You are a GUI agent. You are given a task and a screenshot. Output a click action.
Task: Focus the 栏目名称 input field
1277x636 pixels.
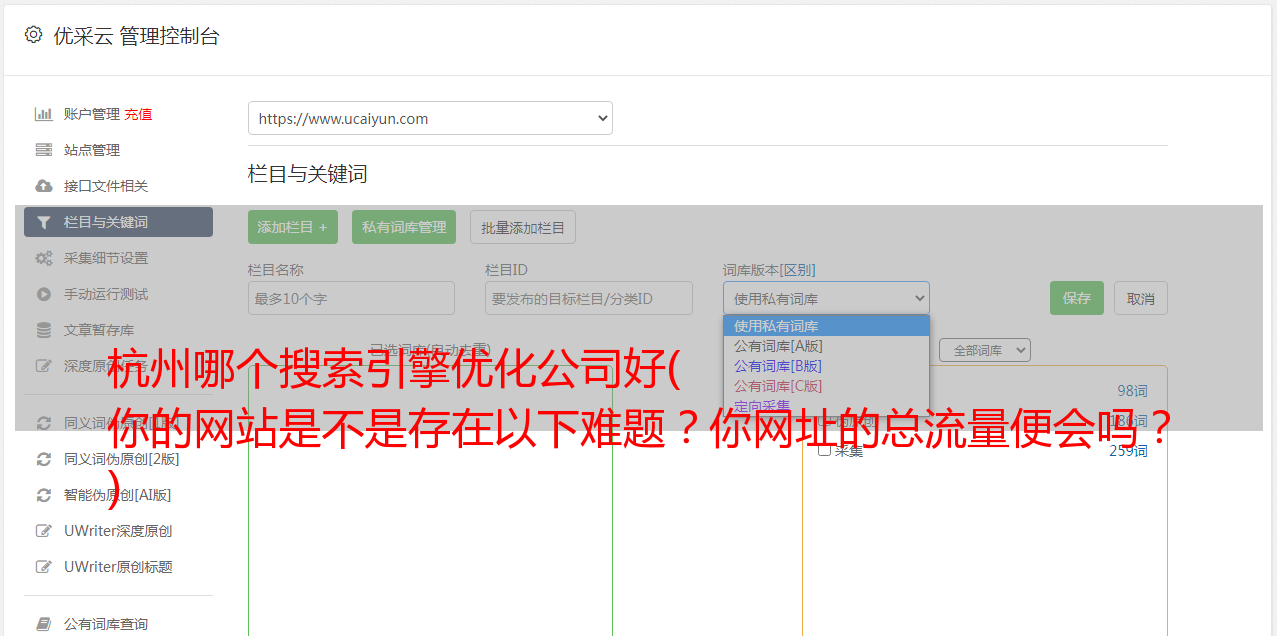click(x=351, y=298)
